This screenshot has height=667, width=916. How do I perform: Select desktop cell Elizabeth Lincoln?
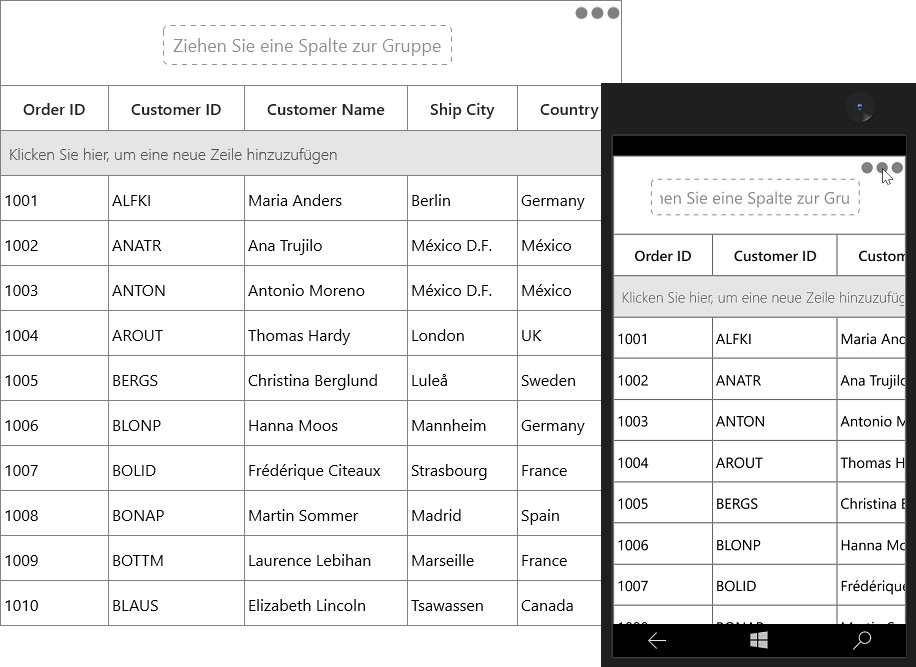(326, 605)
